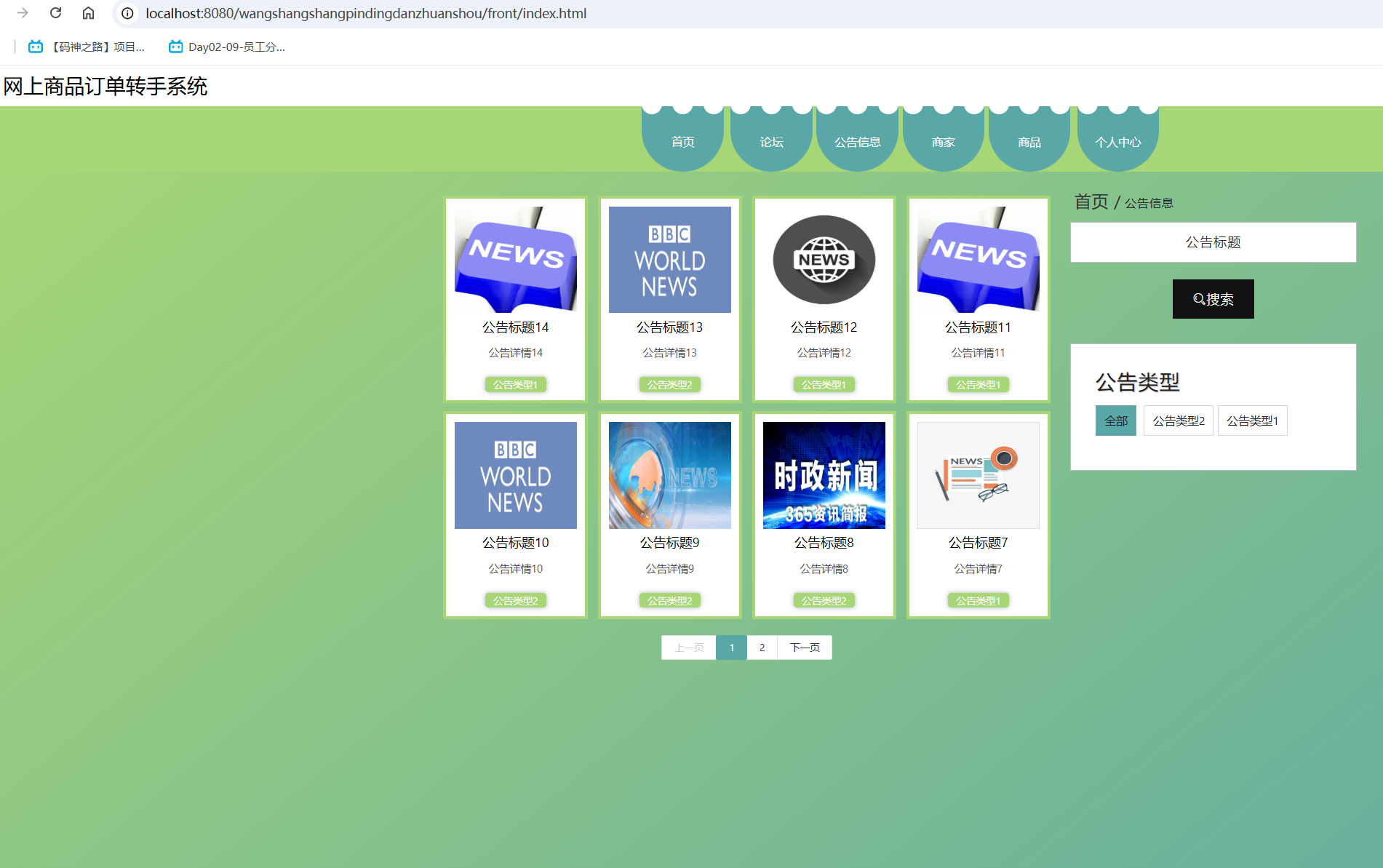Image resolution: width=1383 pixels, height=868 pixels.
Task: Open the 公告标题9 globe studio thumbnail
Action: [x=670, y=475]
